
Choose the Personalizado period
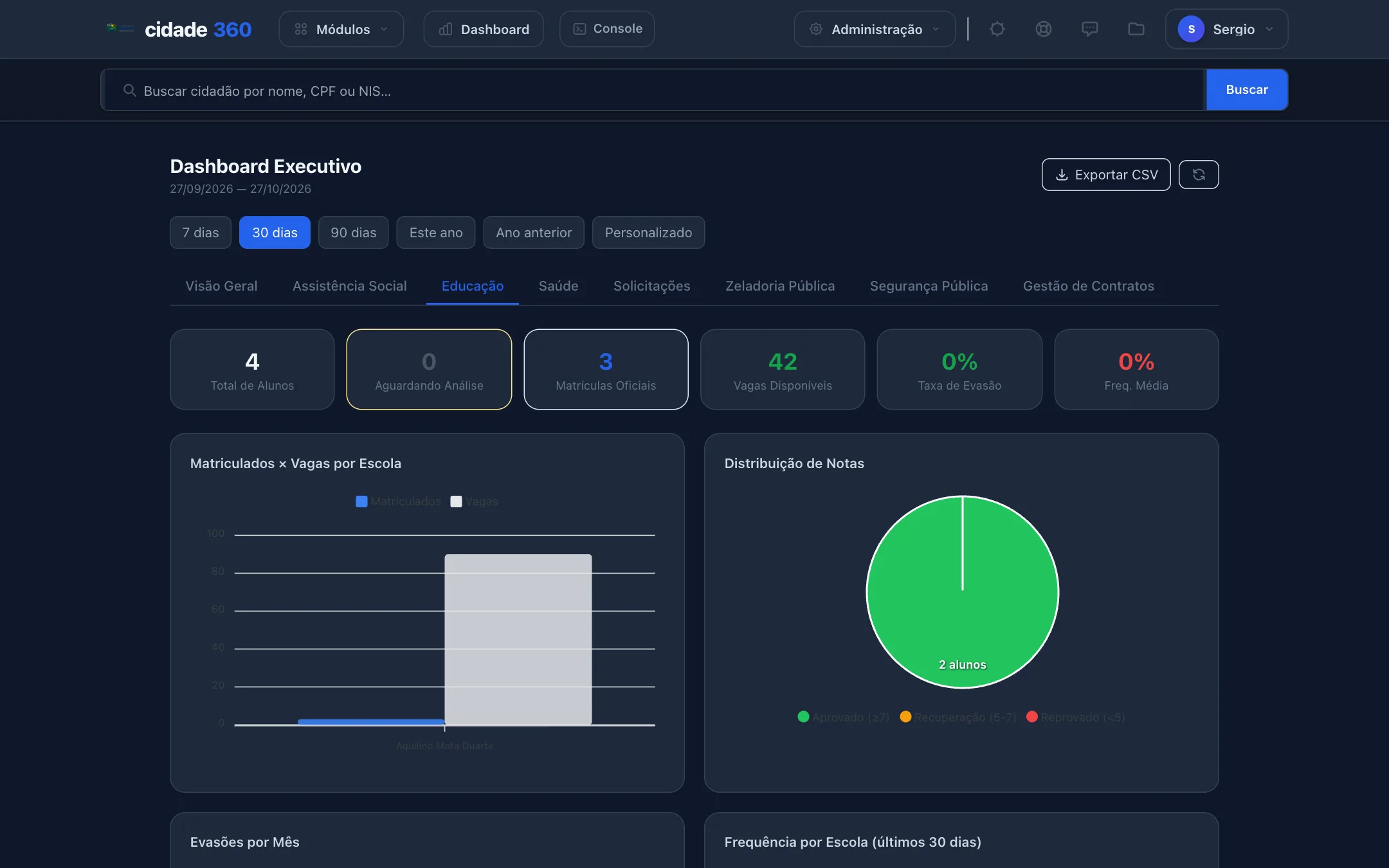click(x=648, y=232)
